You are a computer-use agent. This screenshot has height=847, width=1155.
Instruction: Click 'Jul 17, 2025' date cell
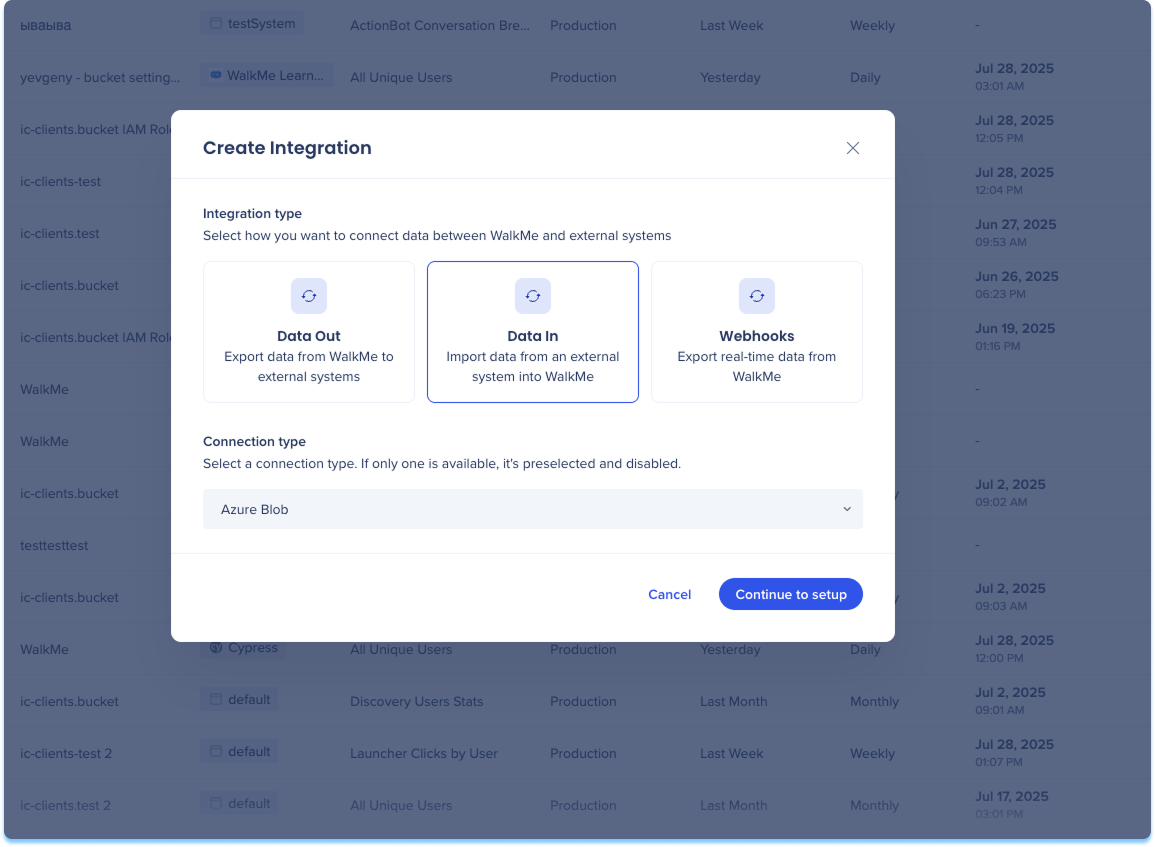(x=1011, y=796)
